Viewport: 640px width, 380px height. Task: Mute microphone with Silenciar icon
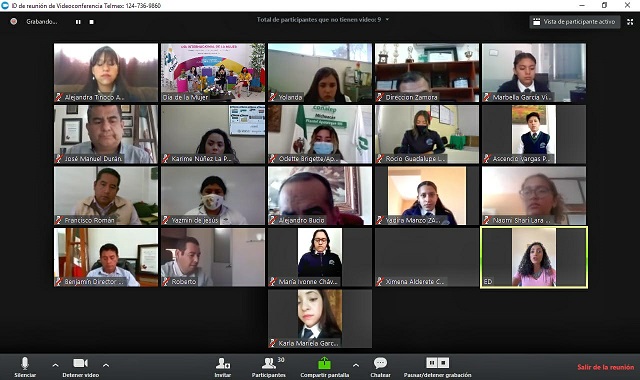[25, 363]
